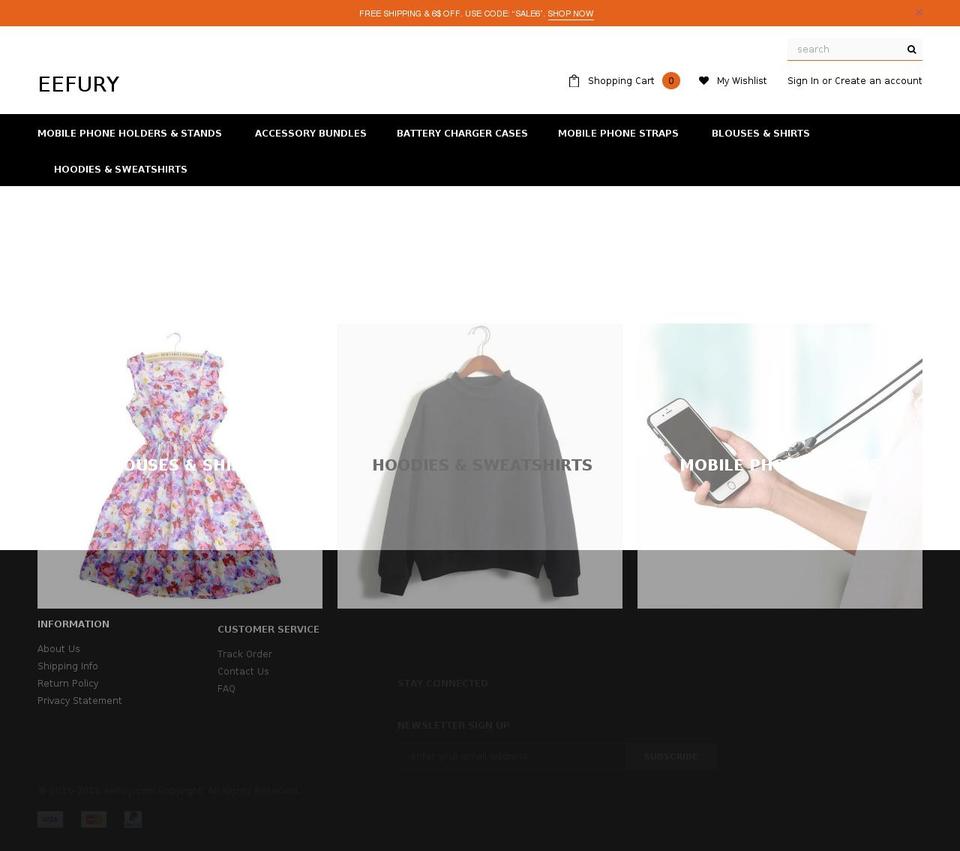Close the free shipping promo banner
The height and width of the screenshot is (851, 960).
click(919, 12)
